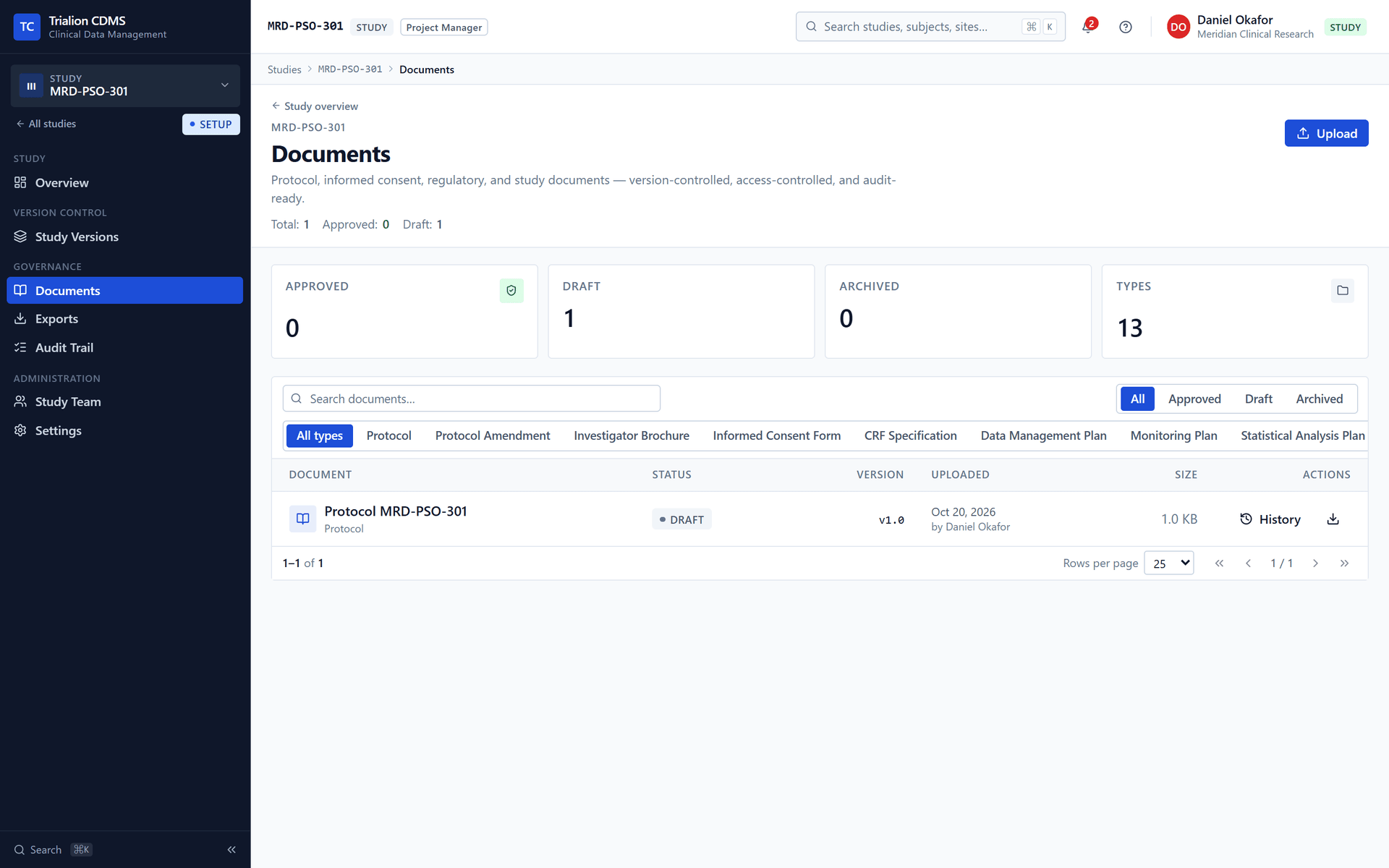Click the folder icon on Types card

tap(1343, 290)
